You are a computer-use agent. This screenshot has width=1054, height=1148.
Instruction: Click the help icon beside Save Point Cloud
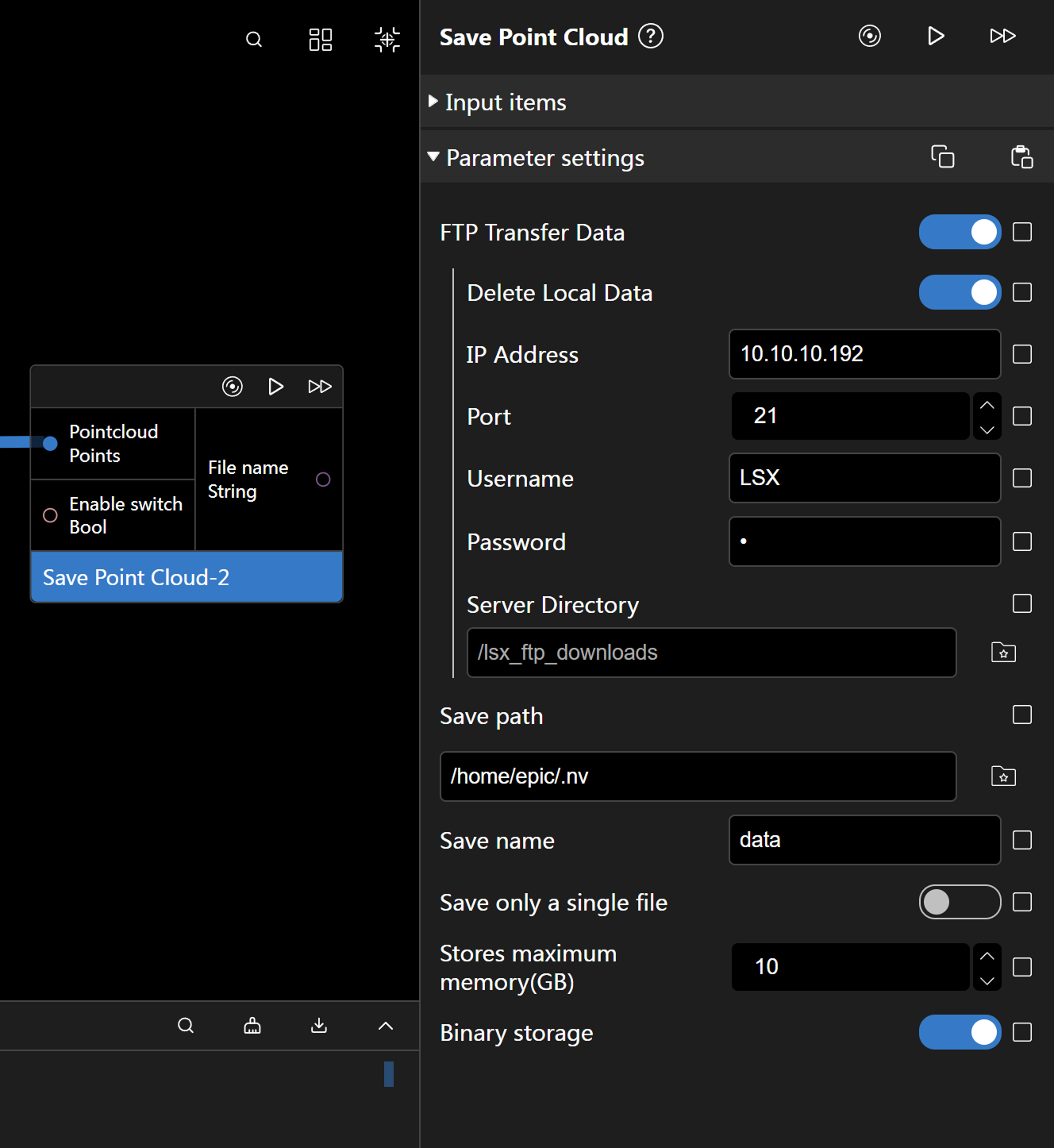(651, 37)
